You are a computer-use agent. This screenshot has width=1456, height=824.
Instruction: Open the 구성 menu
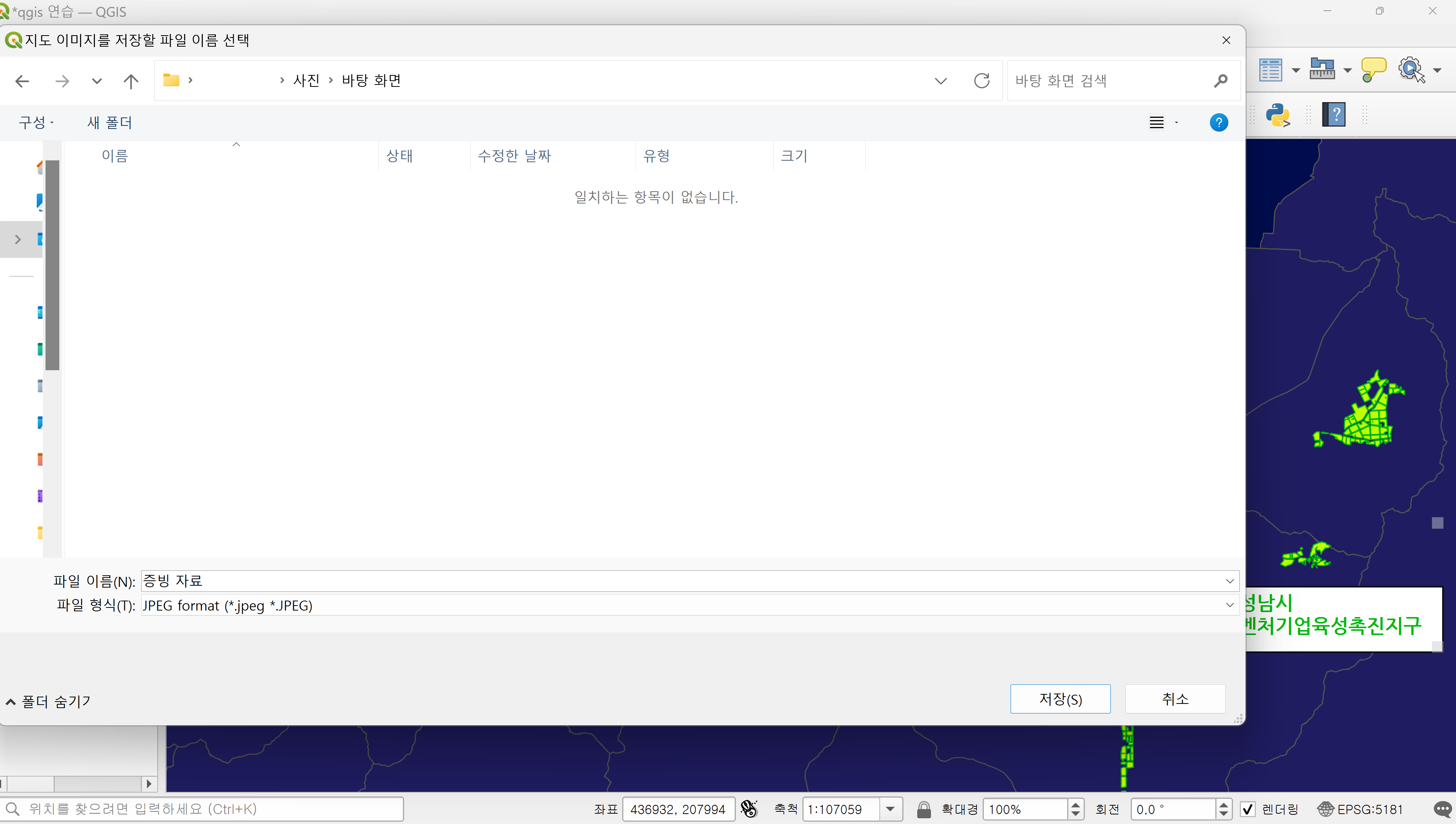coord(36,123)
